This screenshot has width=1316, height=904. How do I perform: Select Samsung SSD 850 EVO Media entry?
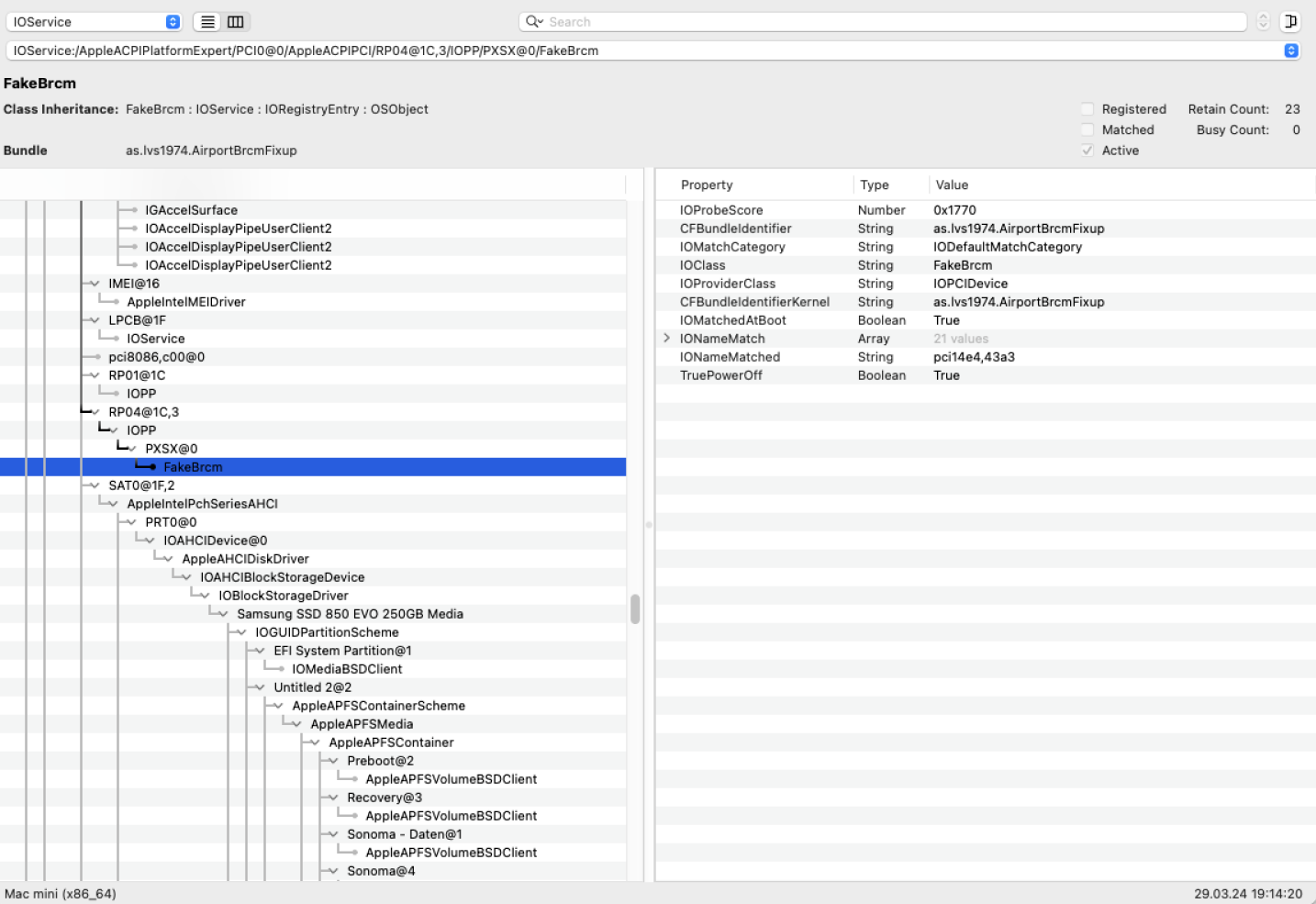350,614
